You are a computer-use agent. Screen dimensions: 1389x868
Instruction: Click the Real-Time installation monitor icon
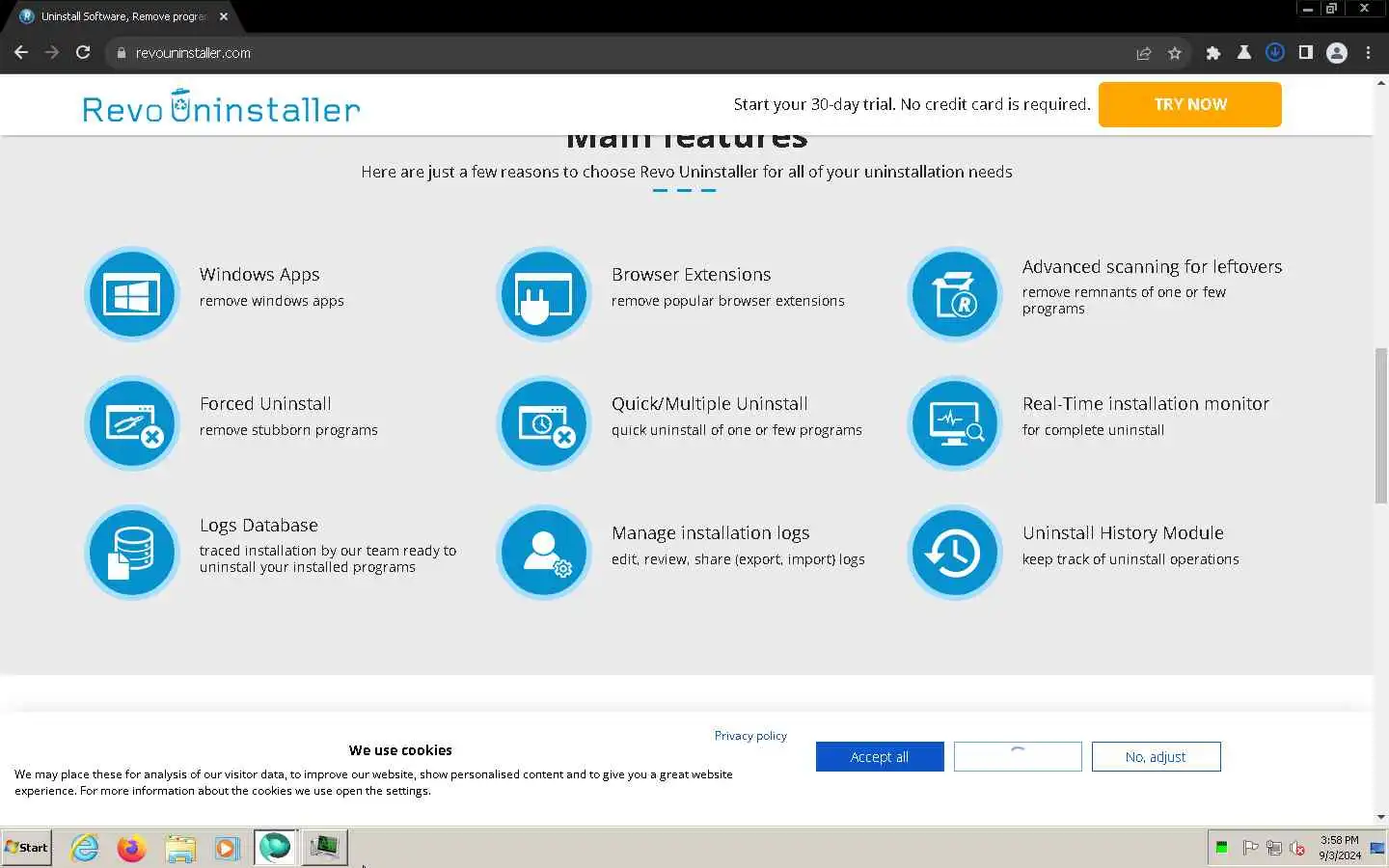click(955, 423)
